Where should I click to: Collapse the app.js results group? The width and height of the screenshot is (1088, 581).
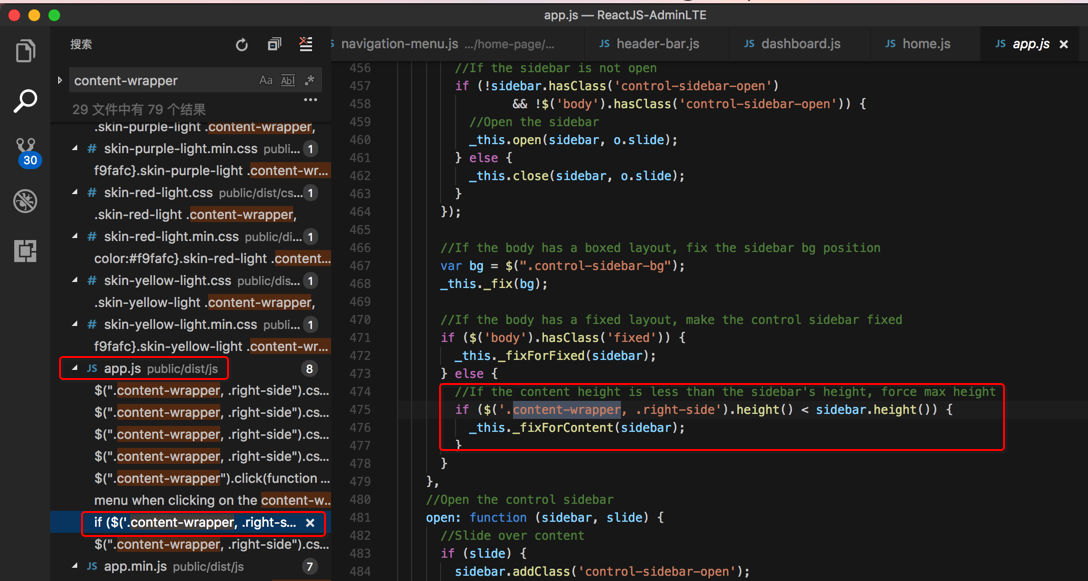[x=75, y=369]
